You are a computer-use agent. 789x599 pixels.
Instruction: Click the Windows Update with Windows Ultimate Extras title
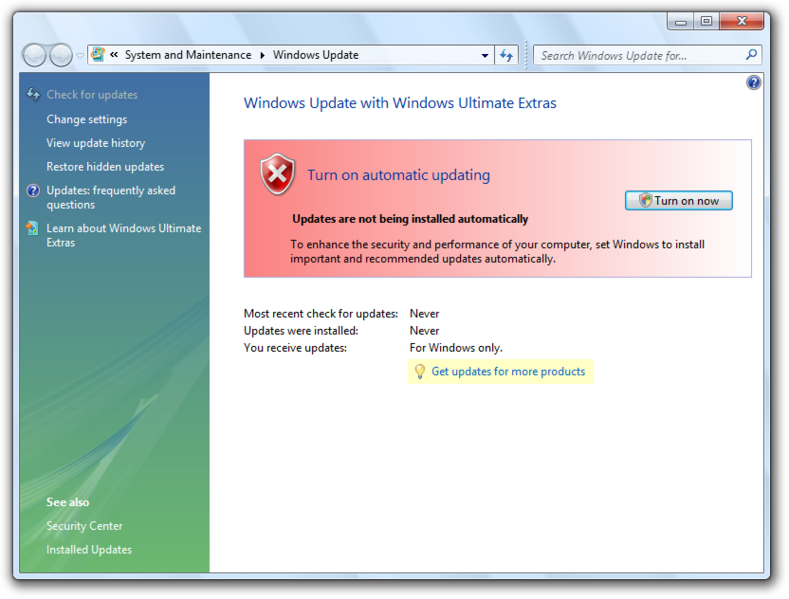(400, 103)
